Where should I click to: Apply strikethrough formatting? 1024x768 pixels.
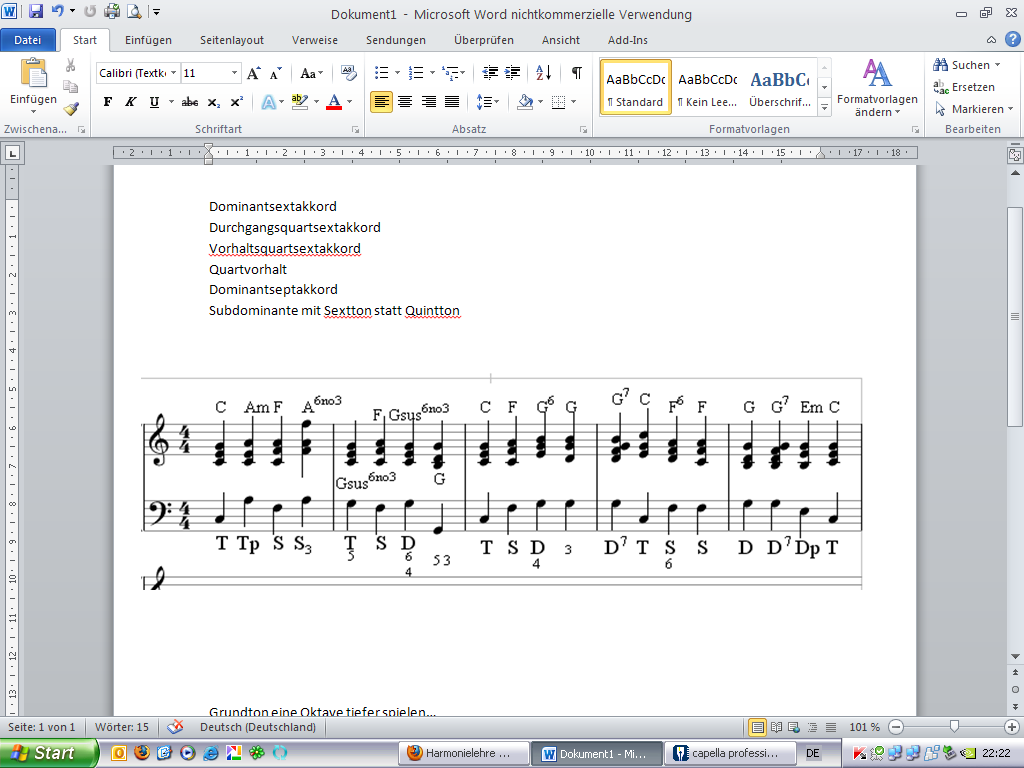189,102
